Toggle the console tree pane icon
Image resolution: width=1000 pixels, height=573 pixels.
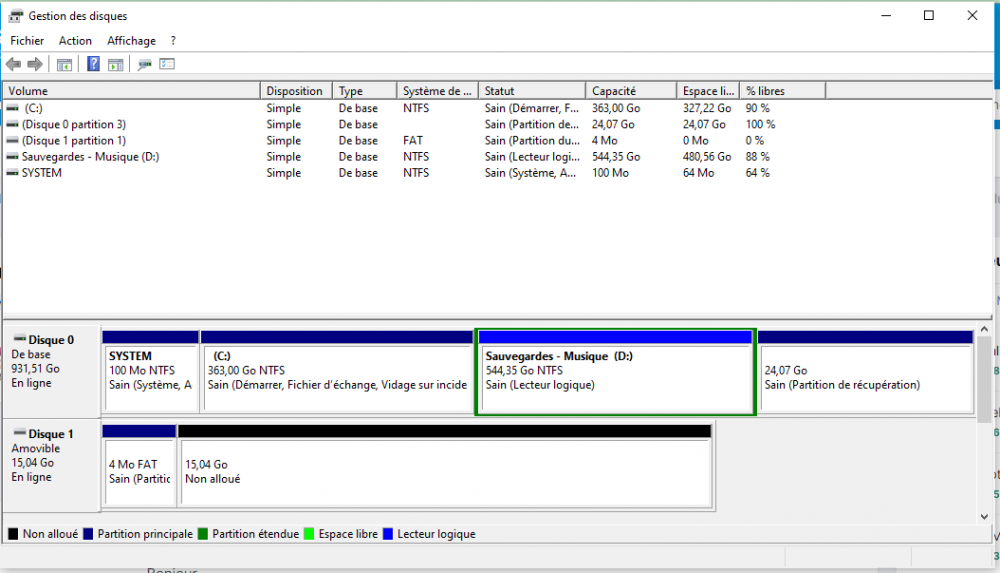[64, 64]
